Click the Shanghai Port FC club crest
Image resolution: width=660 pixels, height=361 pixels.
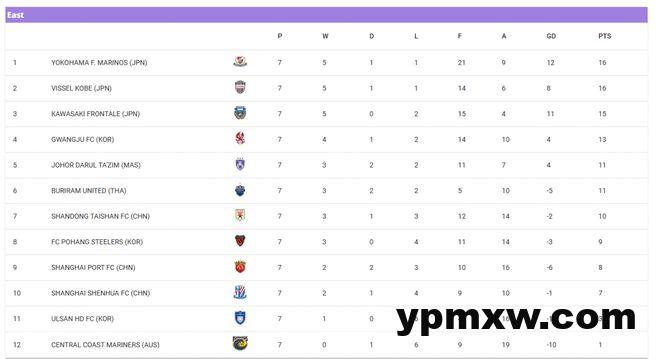[x=240, y=267]
